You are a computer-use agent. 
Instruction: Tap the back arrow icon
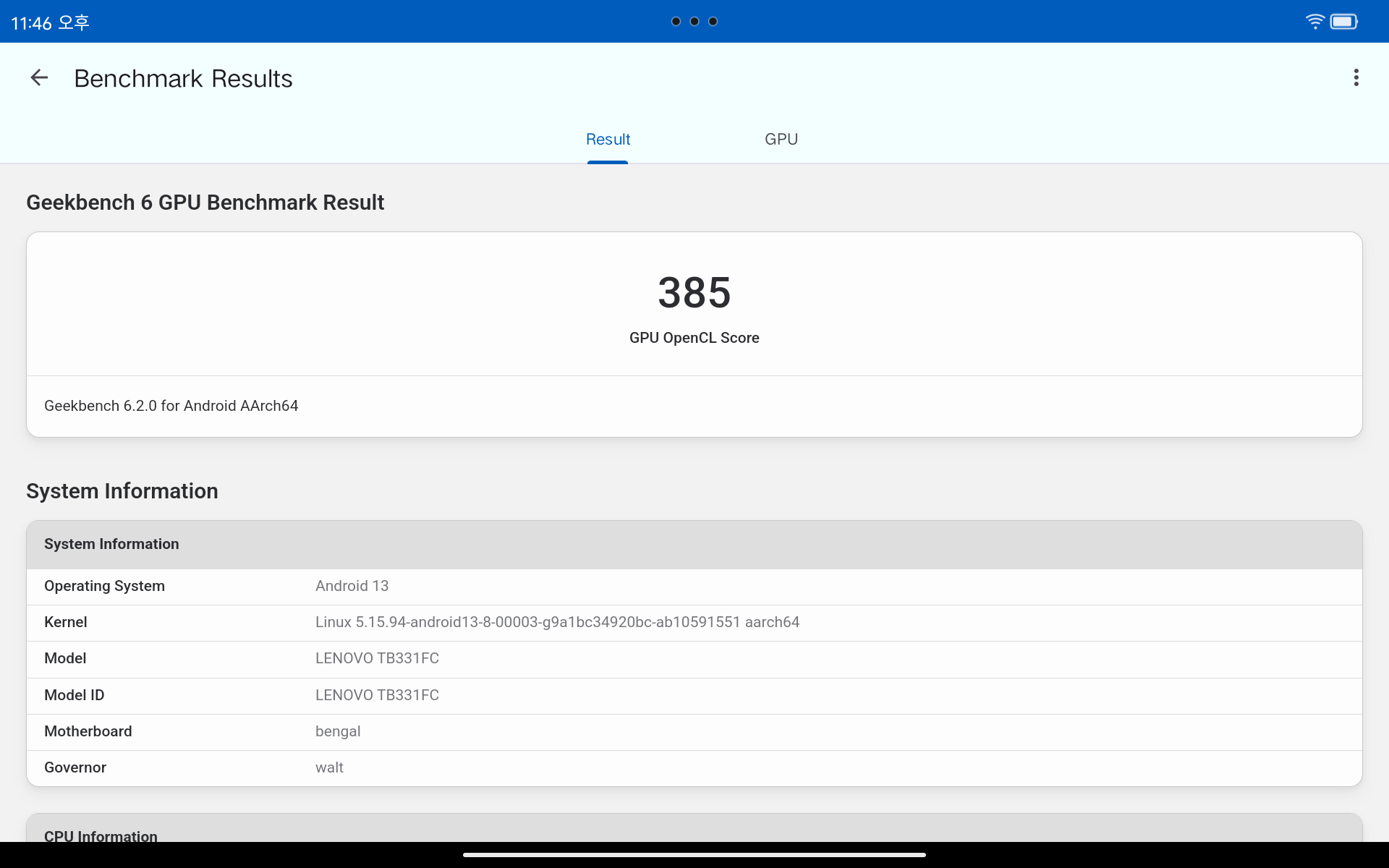point(39,78)
